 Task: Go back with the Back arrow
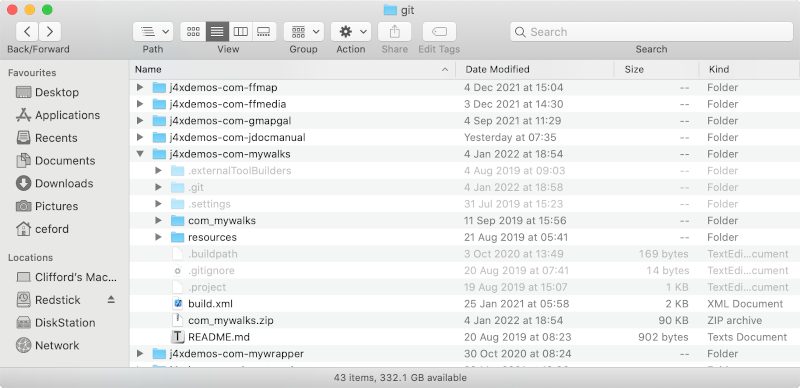[28, 32]
